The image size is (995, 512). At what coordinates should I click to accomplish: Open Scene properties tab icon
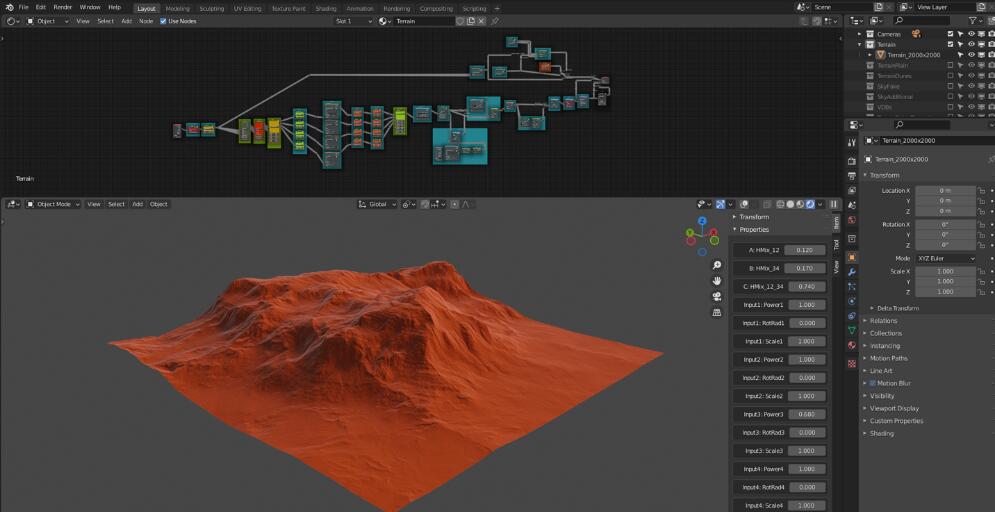(852, 205)
